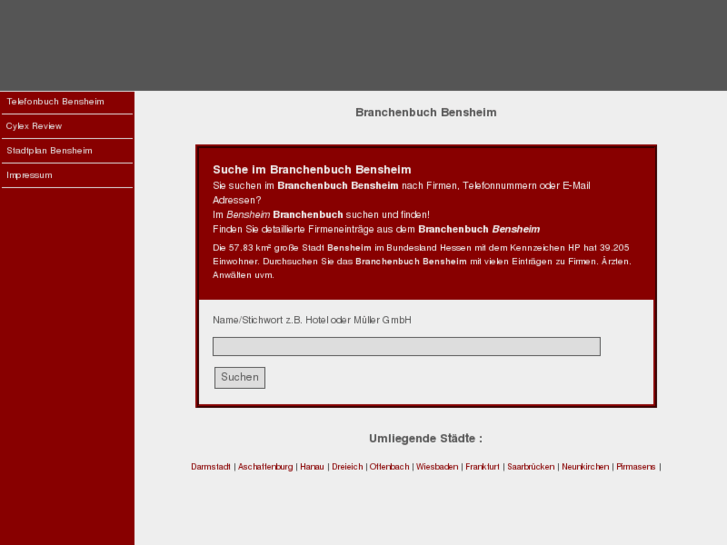Open the Aschaffenburg city link
Viewport: 727px width, 545px height.
point(265,467)
